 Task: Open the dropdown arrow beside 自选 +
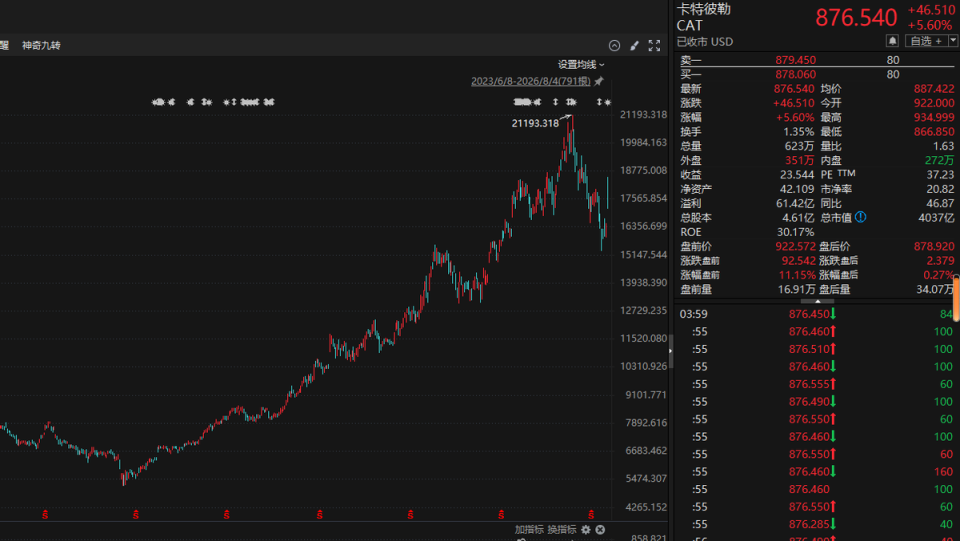pyautogui.click(x=953, y=40)
